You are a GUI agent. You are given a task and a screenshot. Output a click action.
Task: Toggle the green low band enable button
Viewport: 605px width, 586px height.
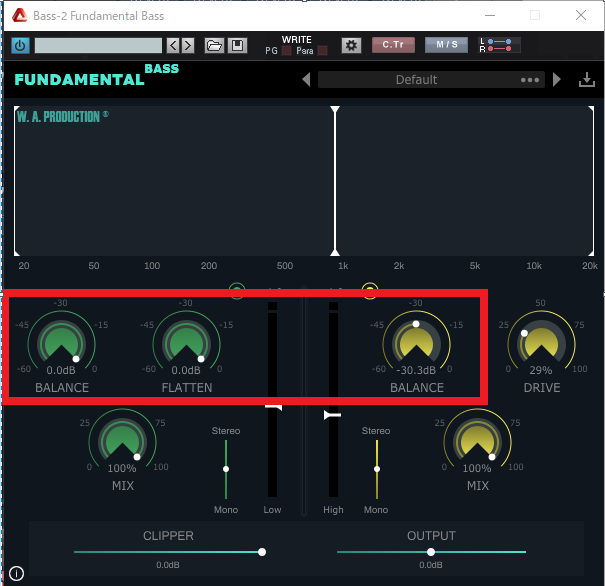coord(237,290)
